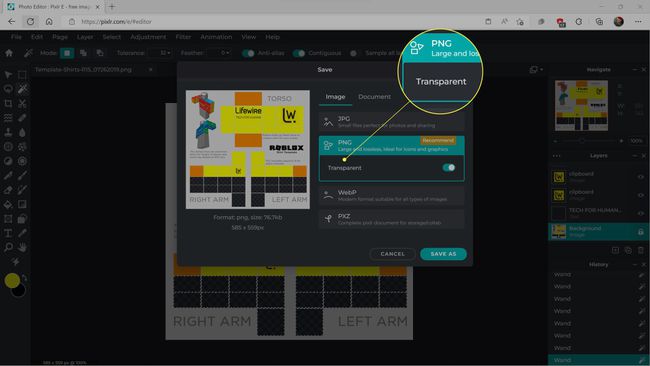
Task: Select the Hand pan tool
Action: click(22, 247)
